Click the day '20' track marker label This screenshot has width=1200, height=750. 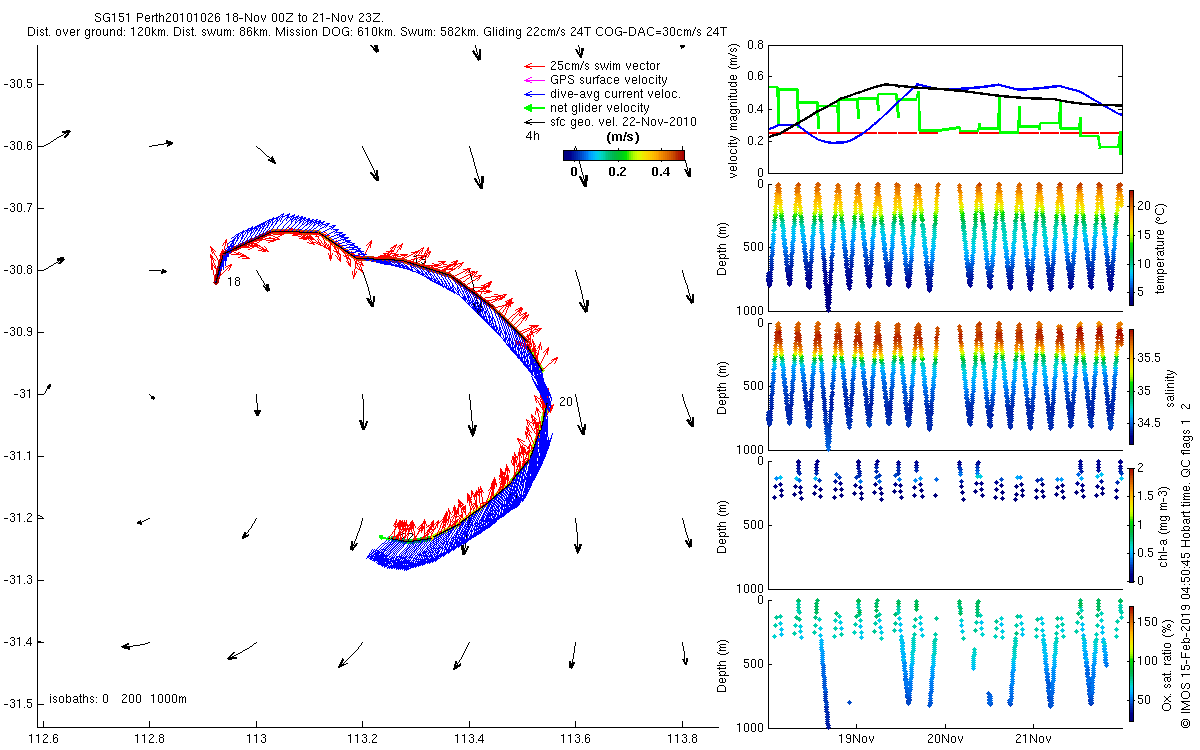coord(565,402)
